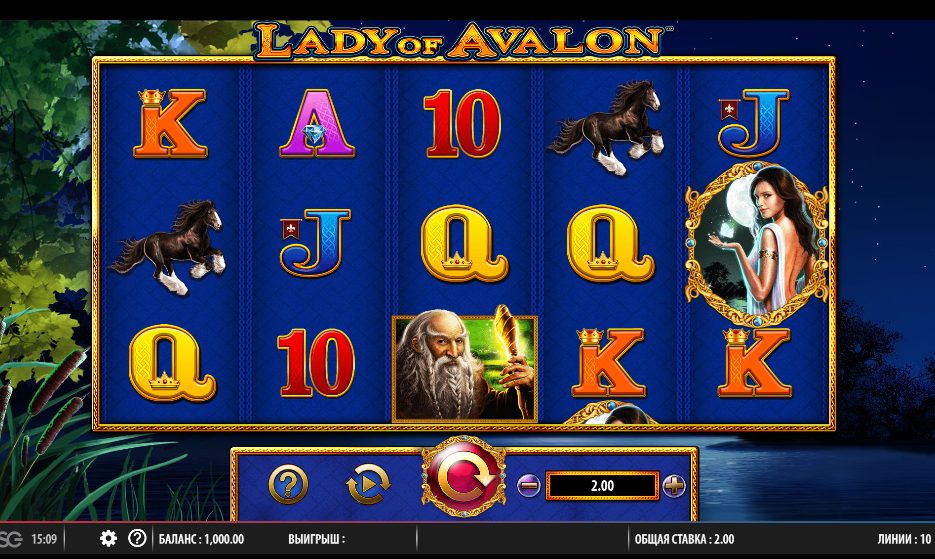The image size is (935, 559).
Task: Open settings via the gear icon
Action: point(108,539)
